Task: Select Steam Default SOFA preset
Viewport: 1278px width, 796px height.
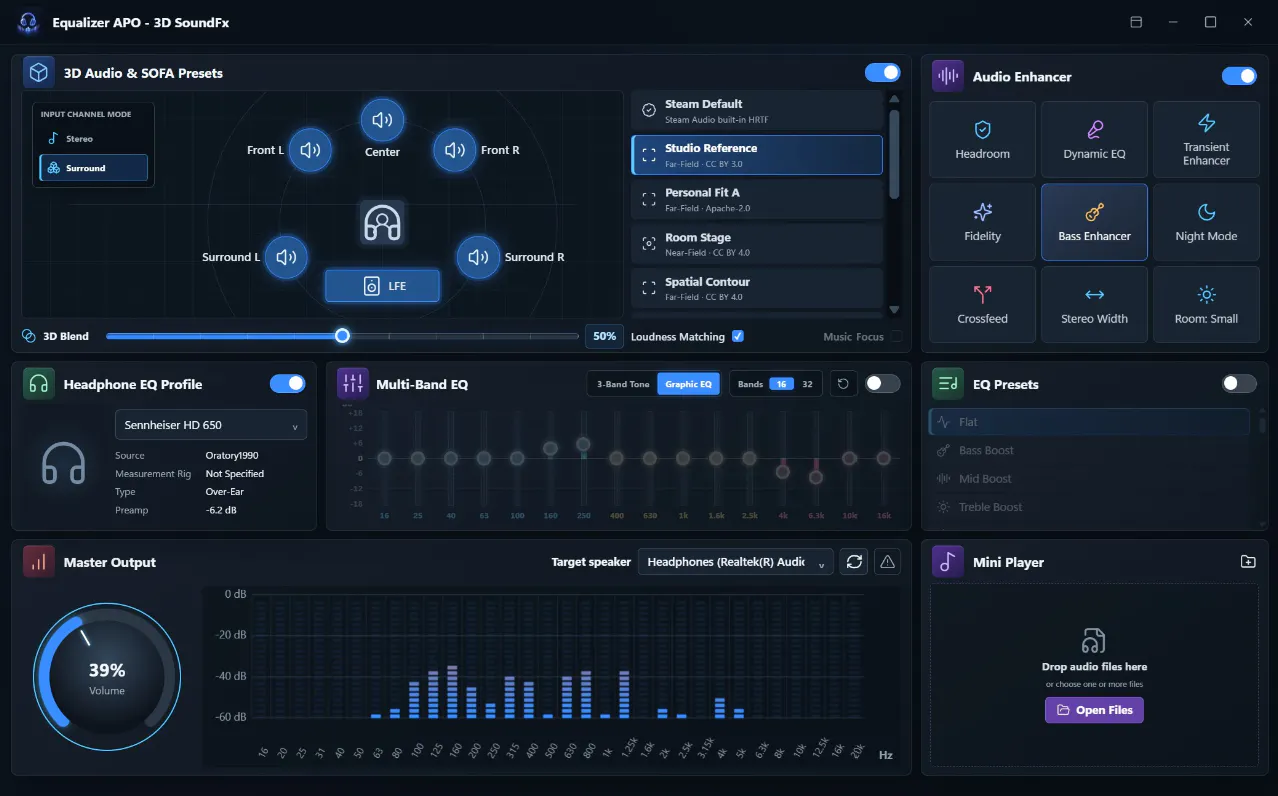Action: (757, 110)
